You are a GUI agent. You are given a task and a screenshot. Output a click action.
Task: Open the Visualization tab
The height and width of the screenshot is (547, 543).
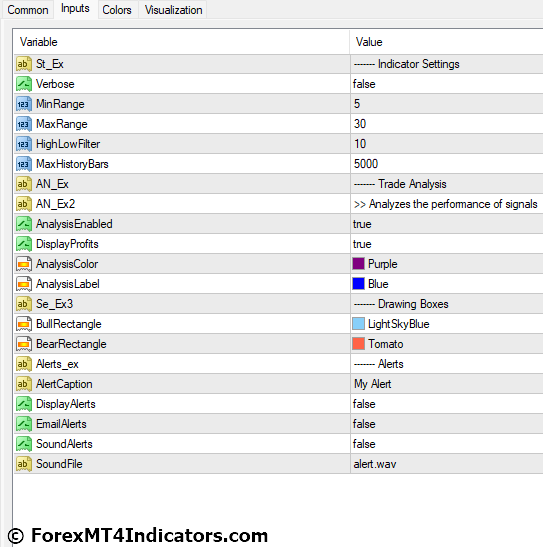point(173,10)
